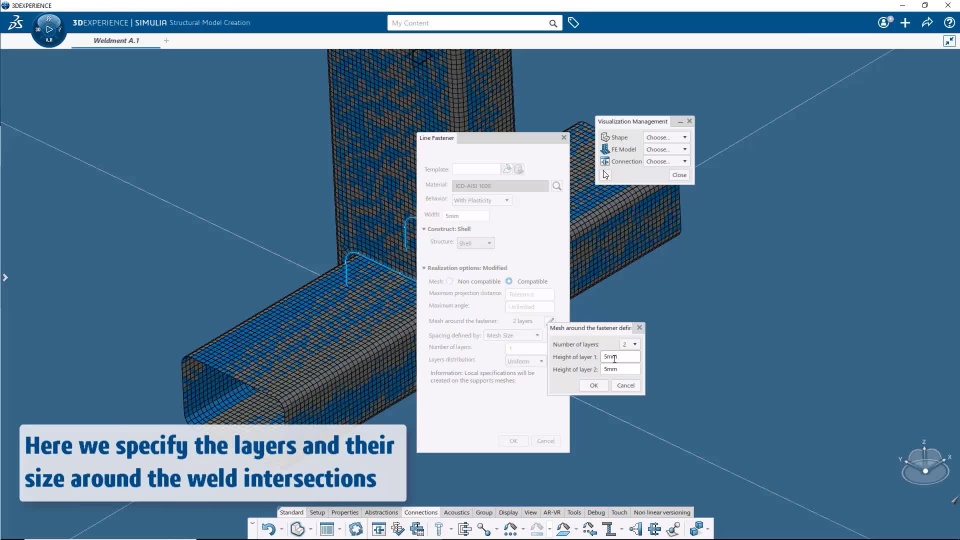The image size is (960, 540).
Task: Expand the left side panel arrow
Action: [x=5, y=277]
